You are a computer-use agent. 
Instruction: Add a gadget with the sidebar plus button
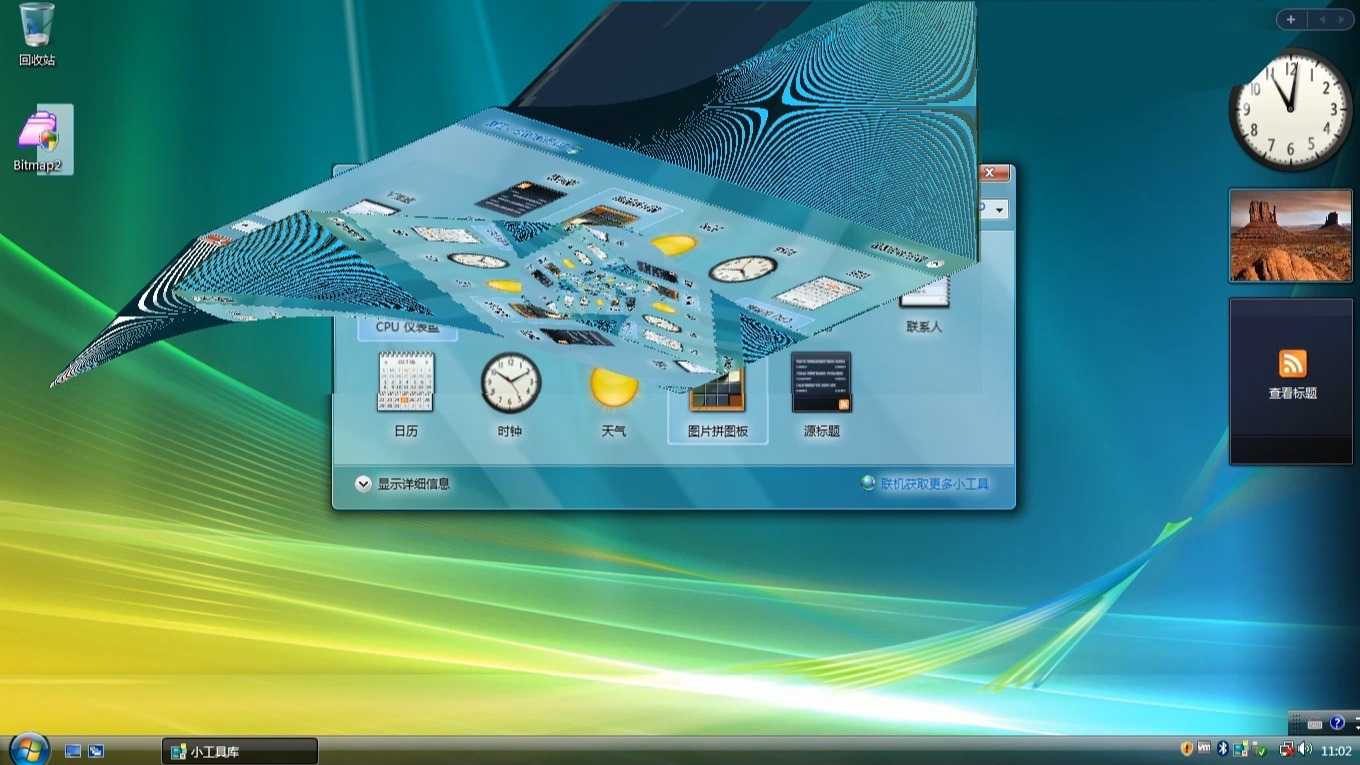(x=1291, y=19)
